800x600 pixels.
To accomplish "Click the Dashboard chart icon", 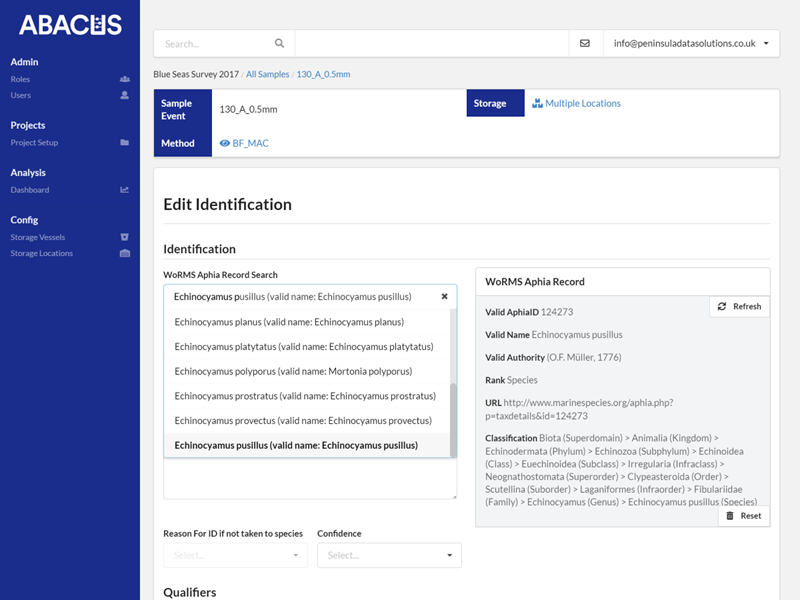I will [x=124, y=190].
